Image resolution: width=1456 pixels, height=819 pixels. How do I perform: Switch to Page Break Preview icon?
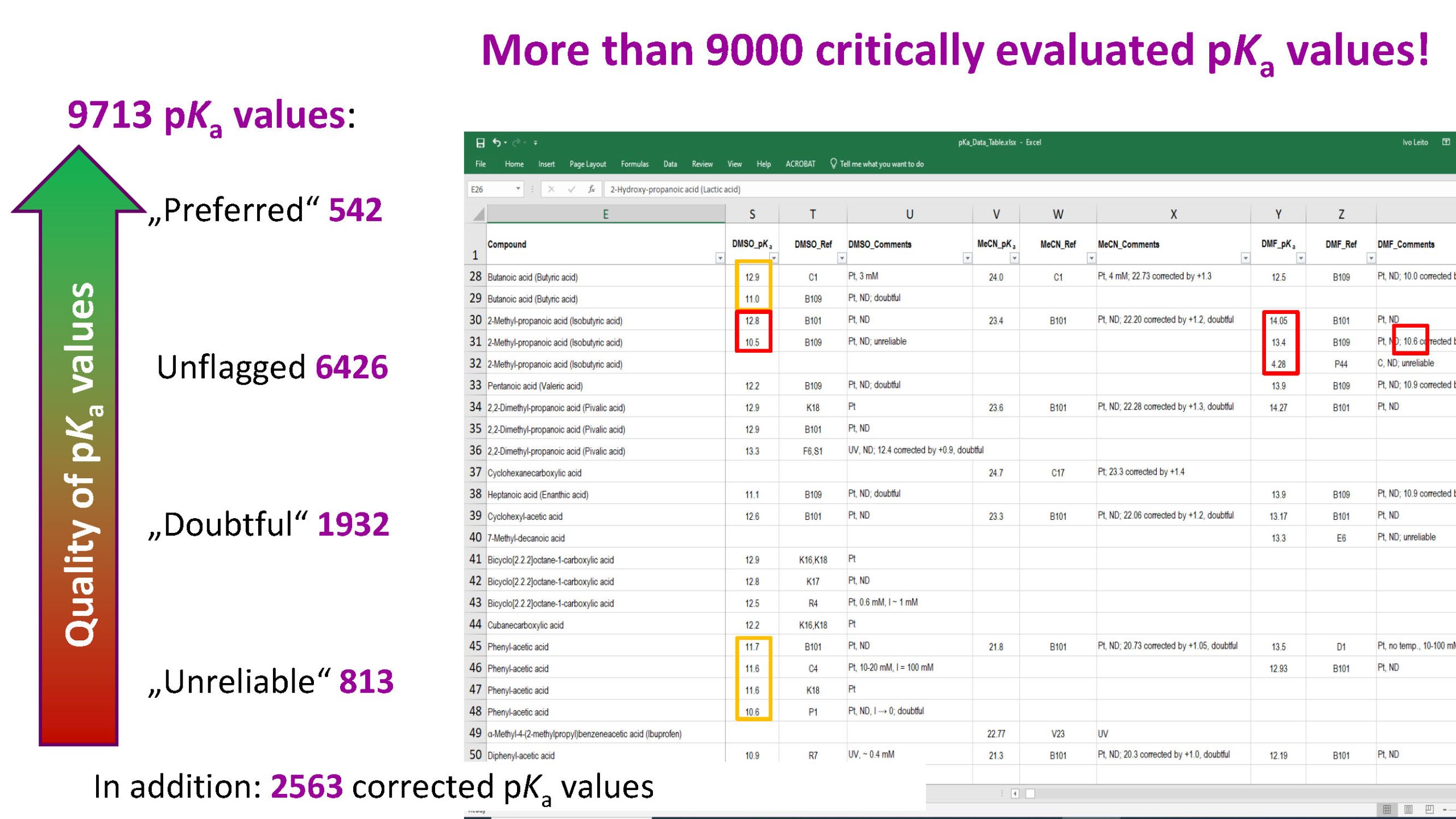pos(1429,809)
